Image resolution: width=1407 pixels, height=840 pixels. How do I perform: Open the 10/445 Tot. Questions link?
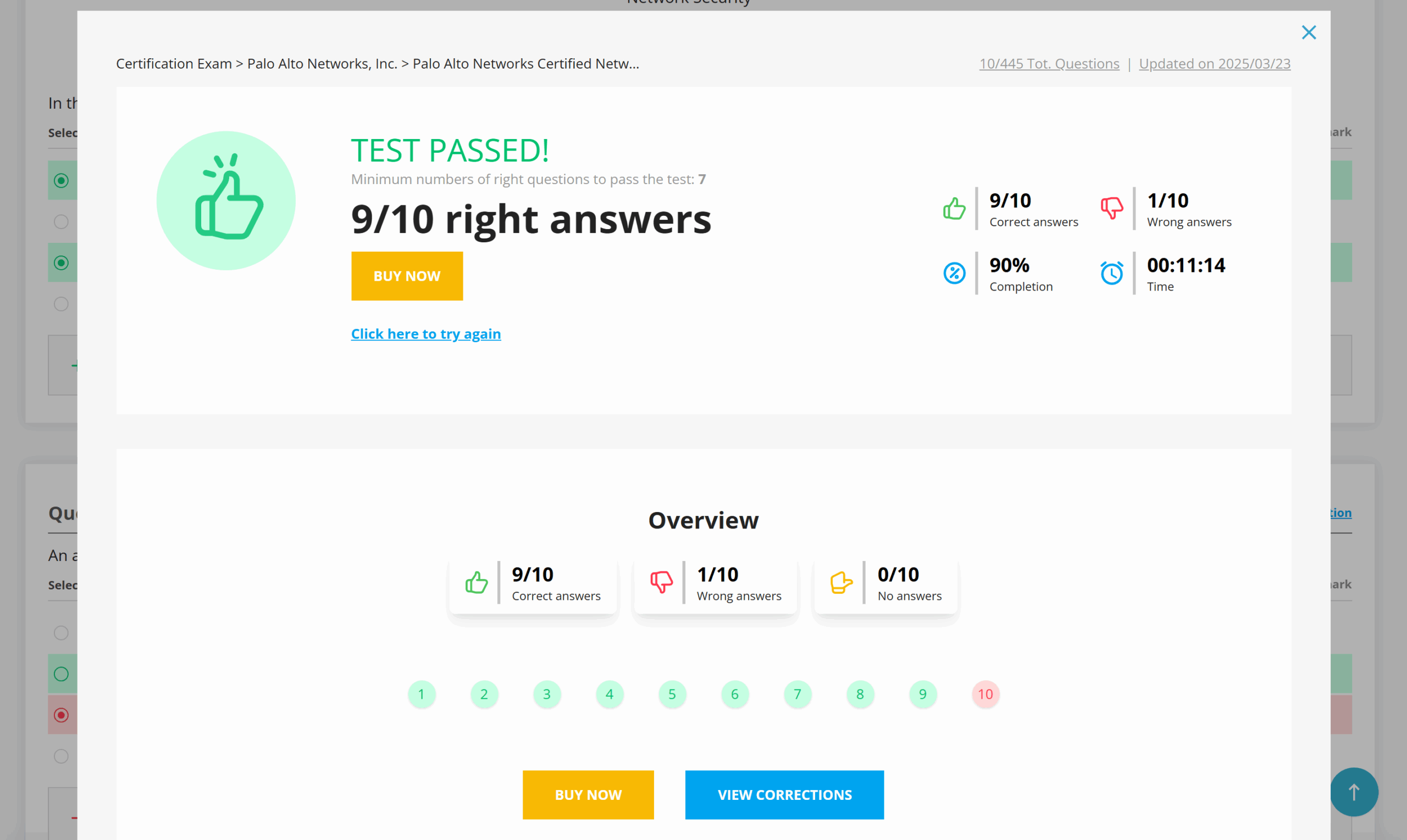click(x=1049, y=64)
